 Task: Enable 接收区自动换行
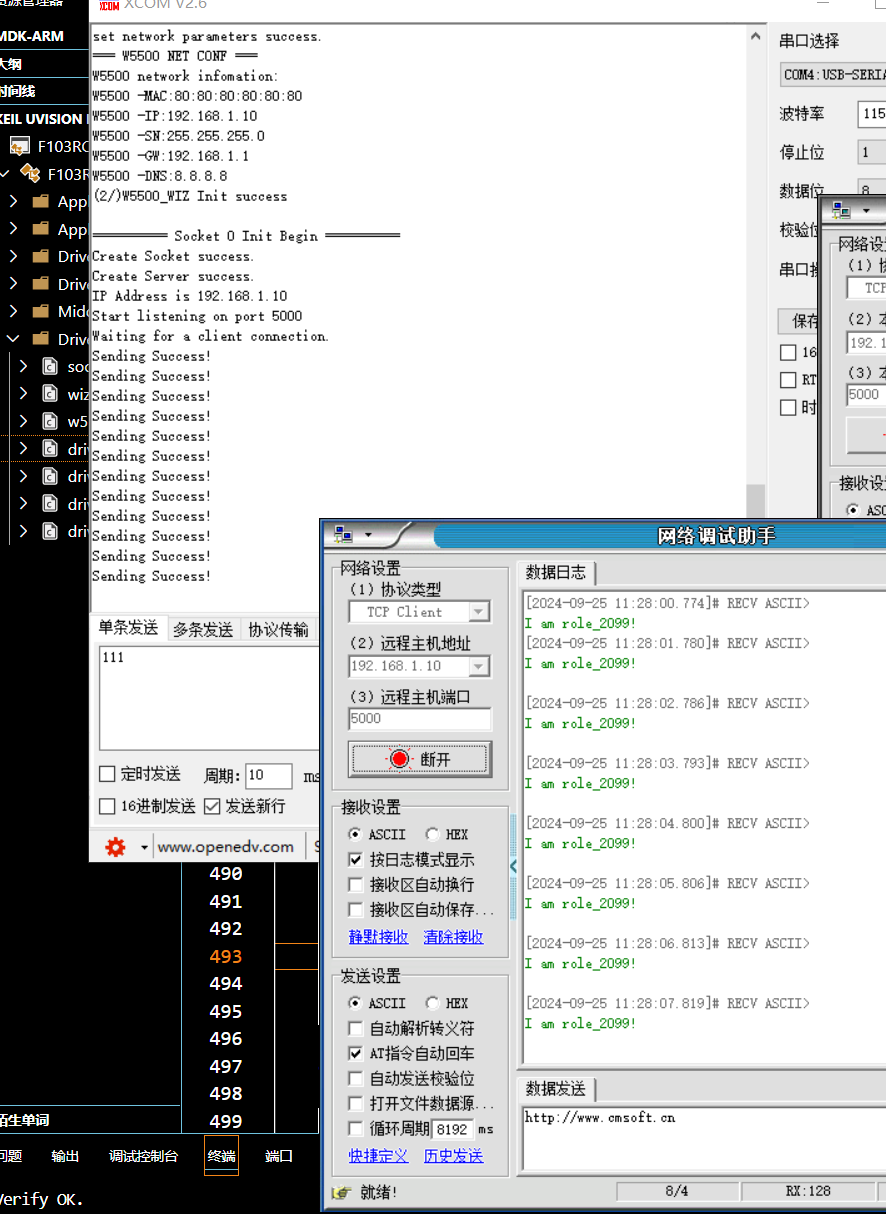point(355,884)
